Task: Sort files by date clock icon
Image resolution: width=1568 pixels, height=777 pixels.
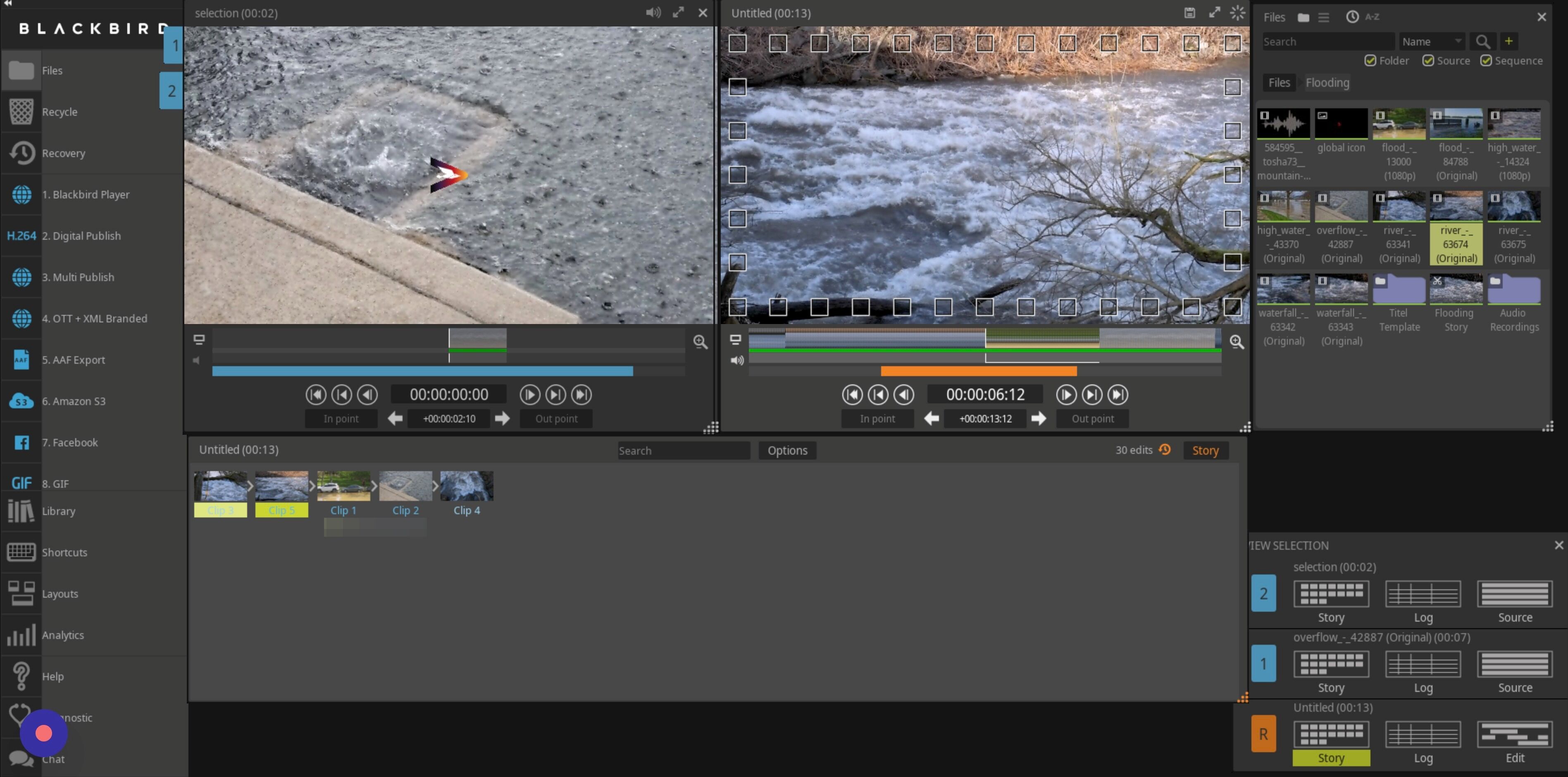Action: [1352, 17]
